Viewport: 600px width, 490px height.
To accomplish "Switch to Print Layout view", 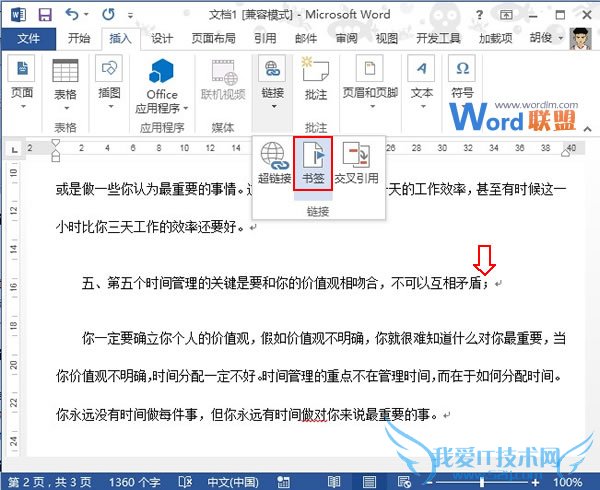I will pos(369,482).
